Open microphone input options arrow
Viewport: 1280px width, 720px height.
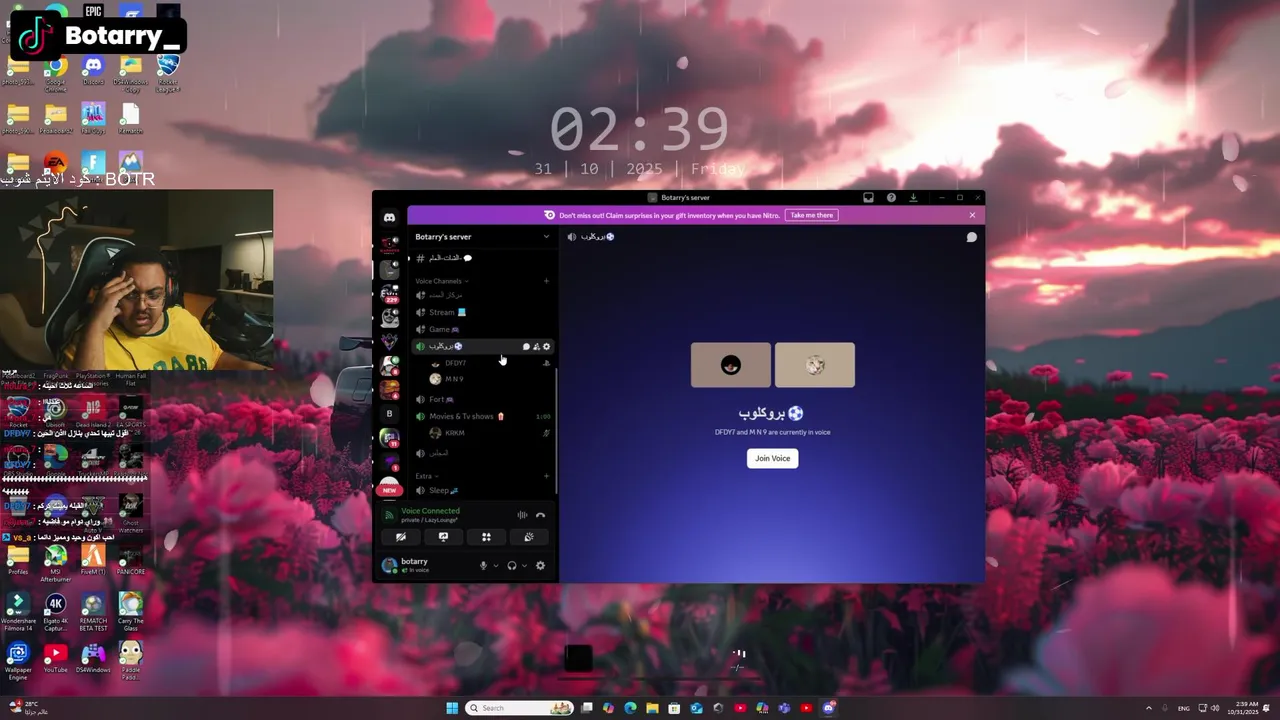[x=496, y=565]
